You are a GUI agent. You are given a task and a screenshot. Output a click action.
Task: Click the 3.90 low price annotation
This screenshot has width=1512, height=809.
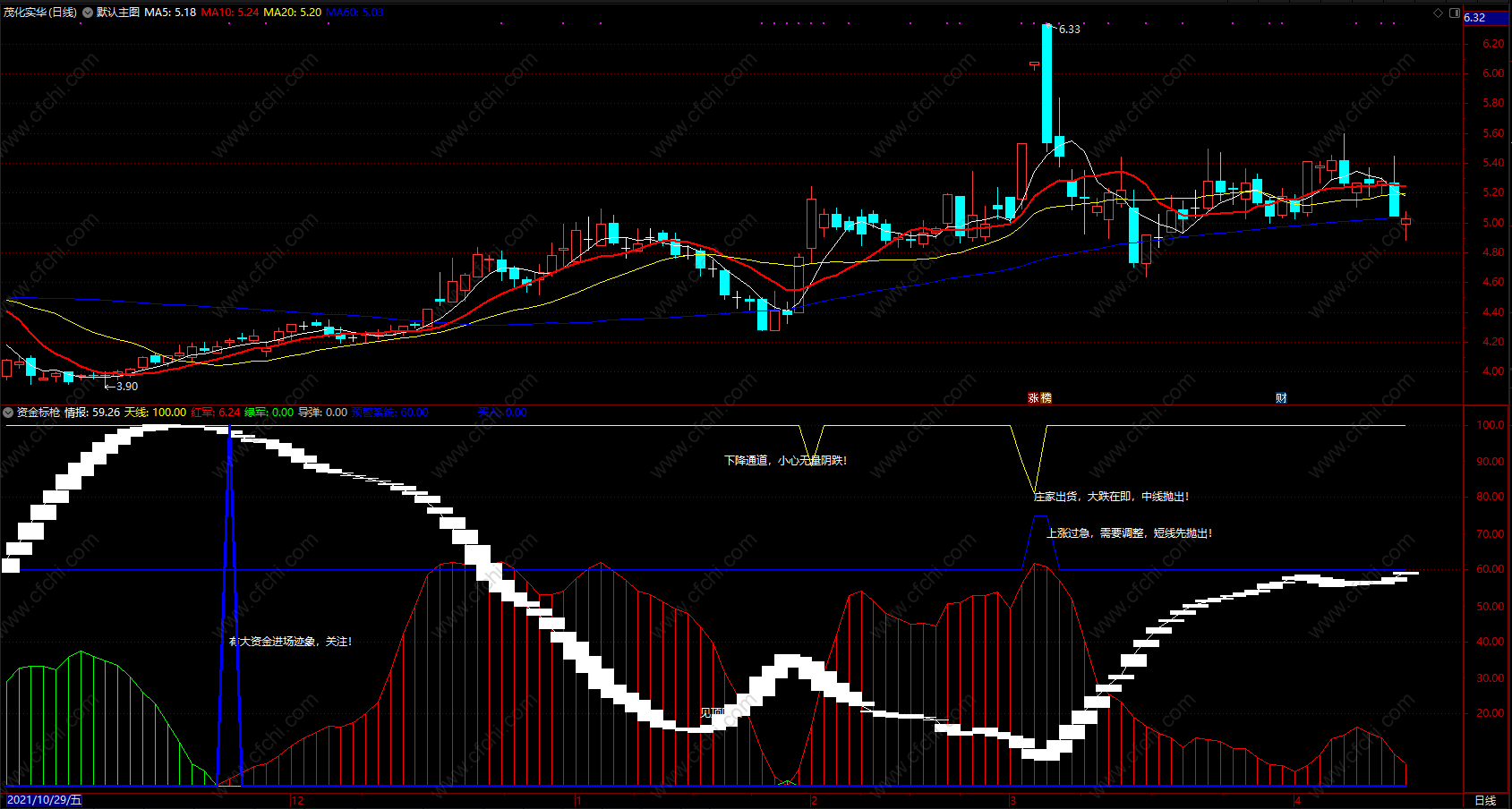point(127,387)
